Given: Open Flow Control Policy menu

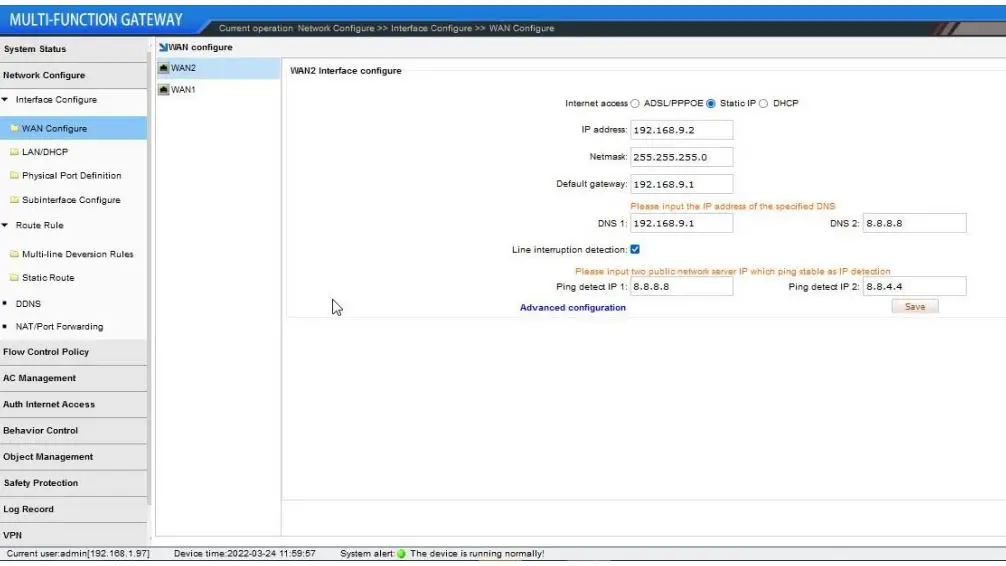Looking at the screenshot, I should (73, 352).
